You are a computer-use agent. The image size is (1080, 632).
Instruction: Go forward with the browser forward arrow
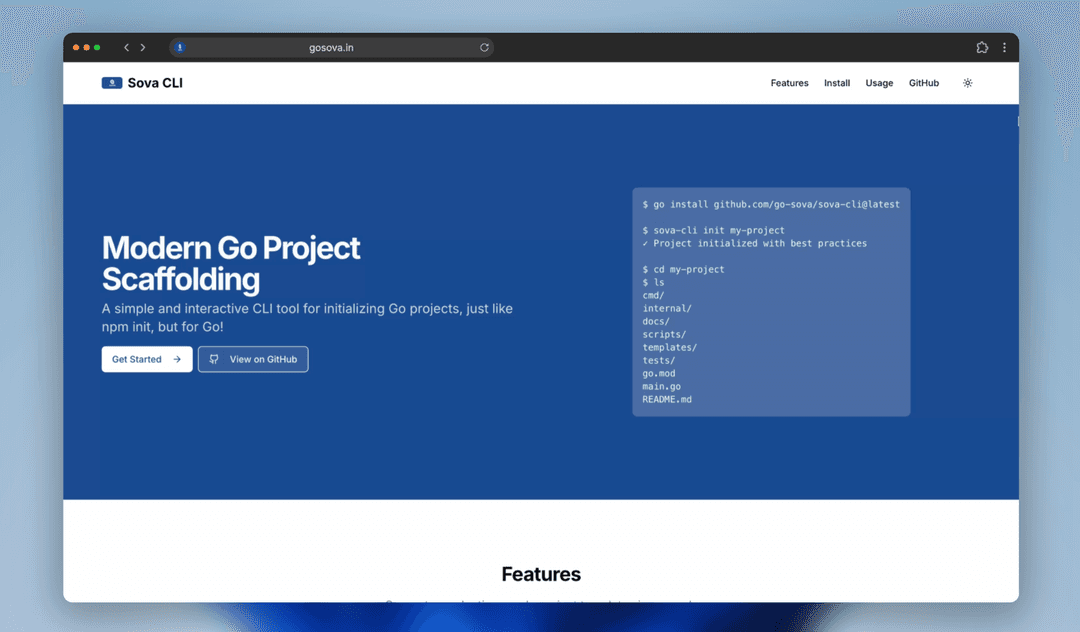coord(143,48)
